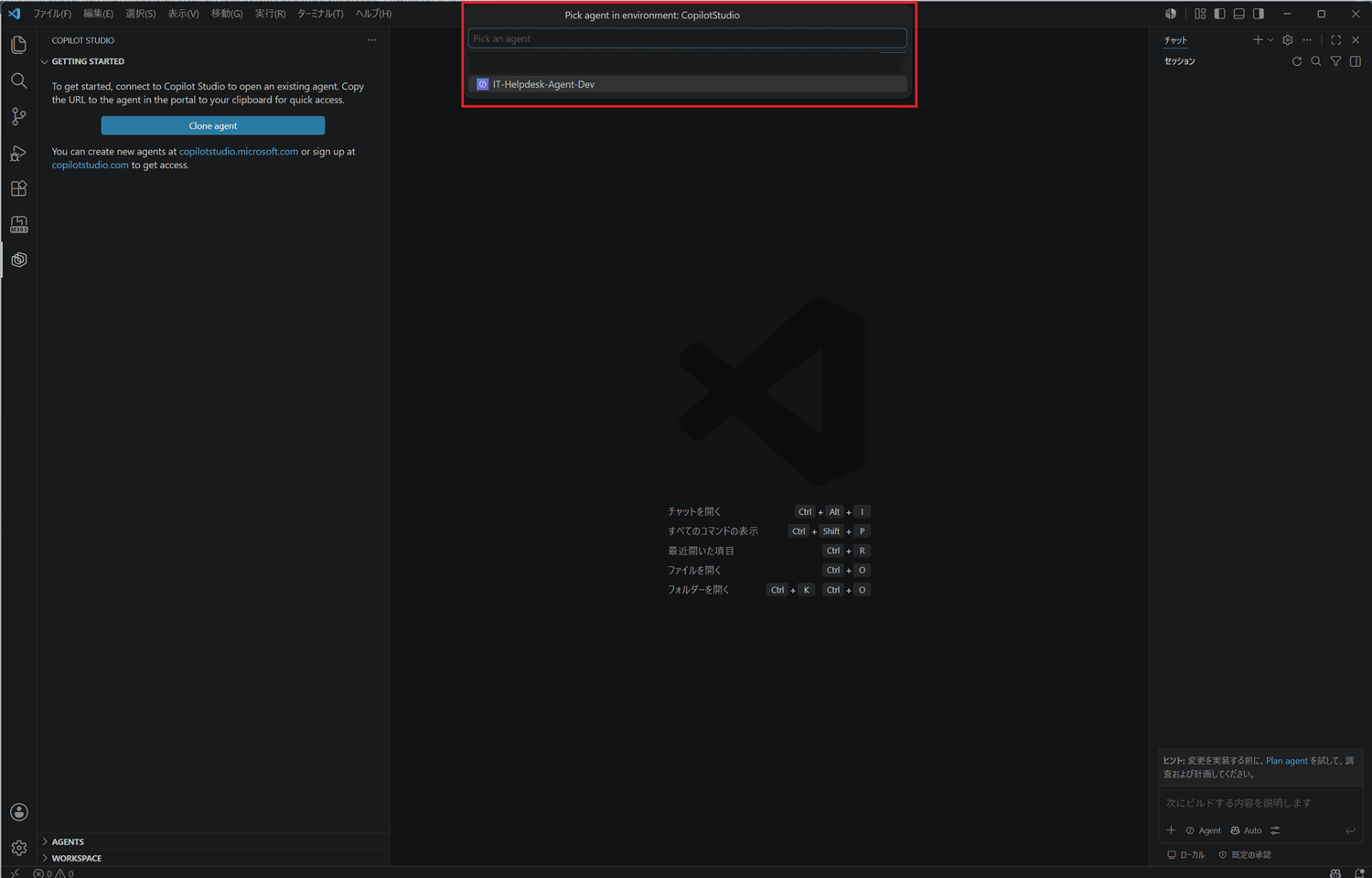Screen dimensions: 1372x878
Task: Open the Manage gear in the activity bar
Action: pyautogui.click(x=18, y=848)
